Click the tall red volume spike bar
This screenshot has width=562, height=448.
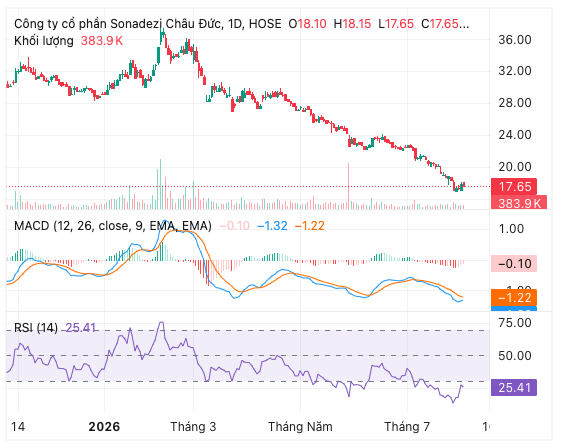348,186
